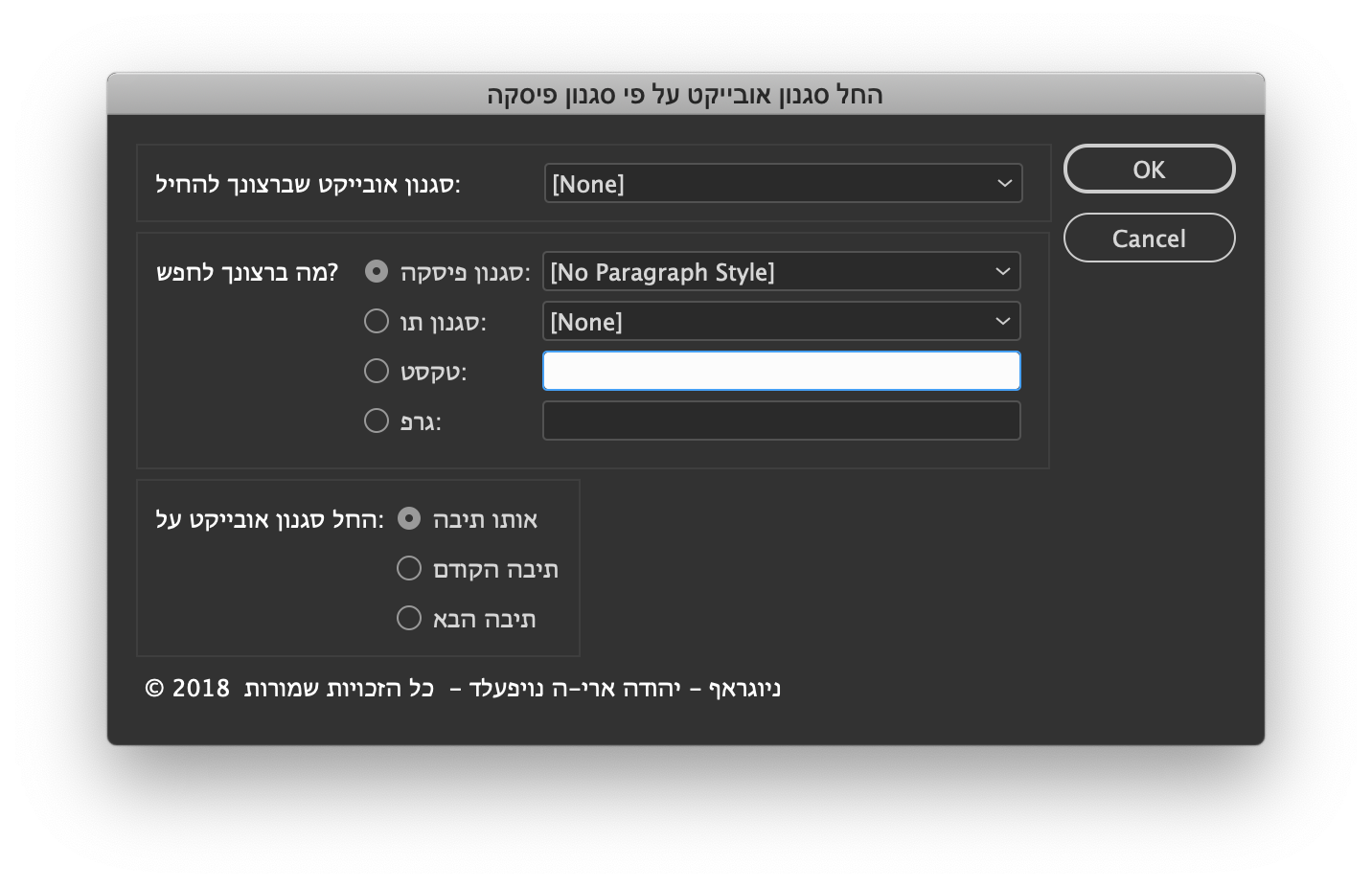The image size is (1372, 887).
Task: Click the chevron on the סגנון תו dropdown
Action: click(1002, 321)
